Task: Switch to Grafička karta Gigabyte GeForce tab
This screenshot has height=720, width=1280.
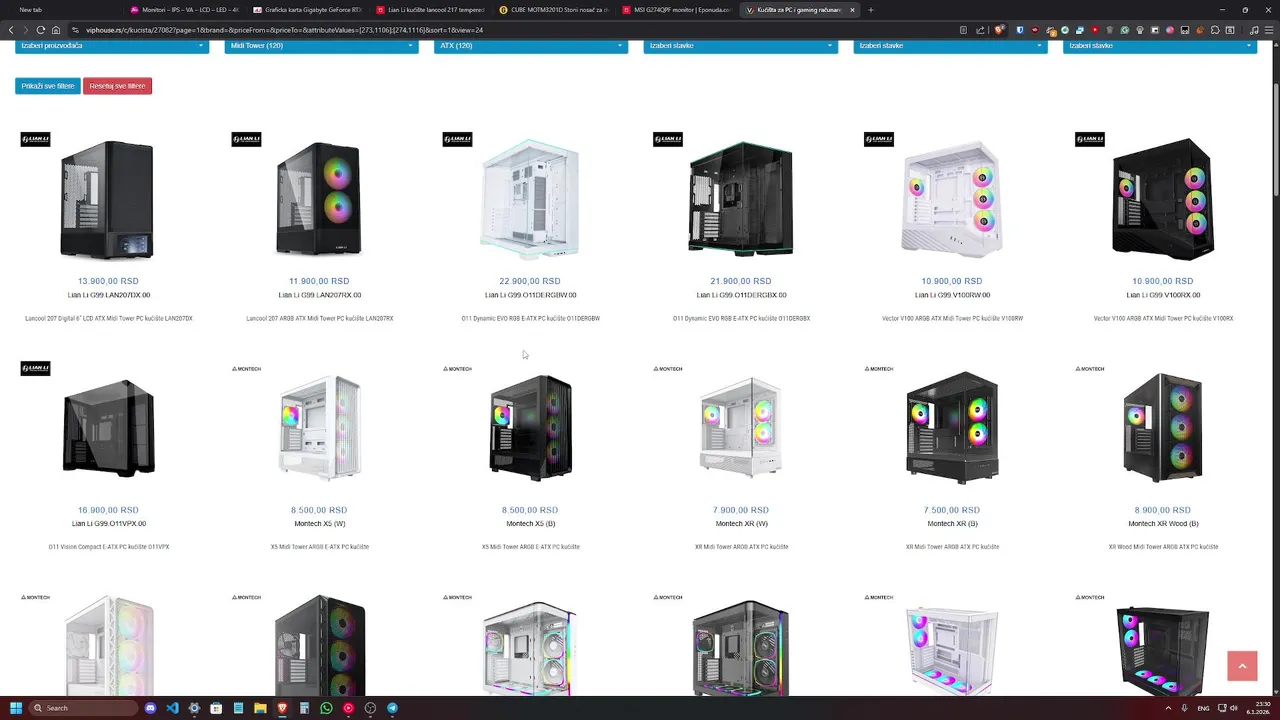Action: [308, 10]
